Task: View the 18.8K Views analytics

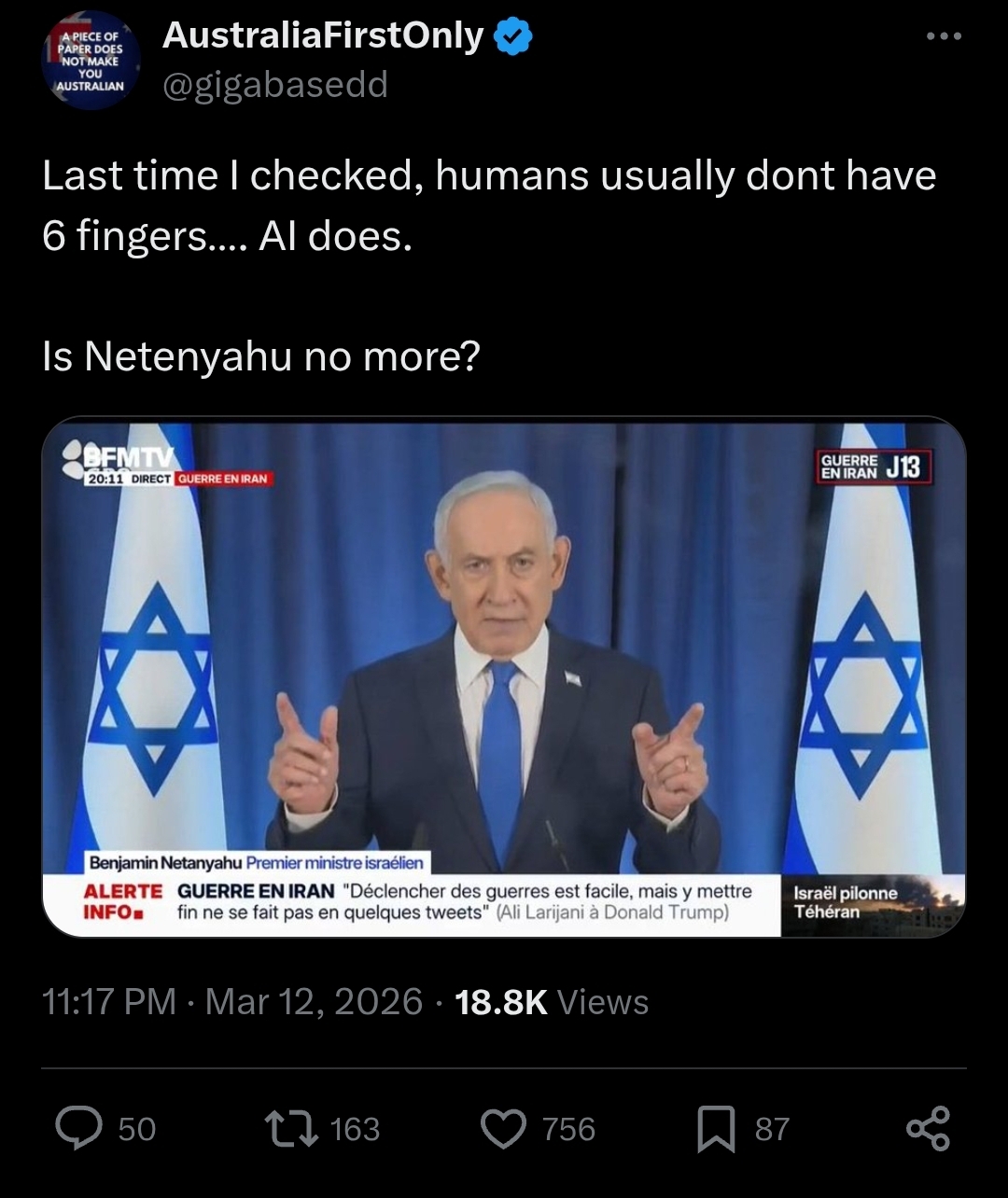Action: pos(551,1002)
